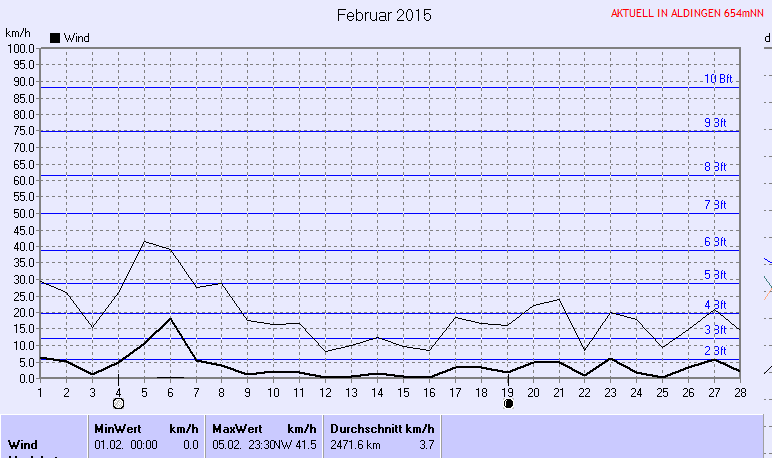
Task: Select the 10 Bft scale label
Action: click(717, 79)
